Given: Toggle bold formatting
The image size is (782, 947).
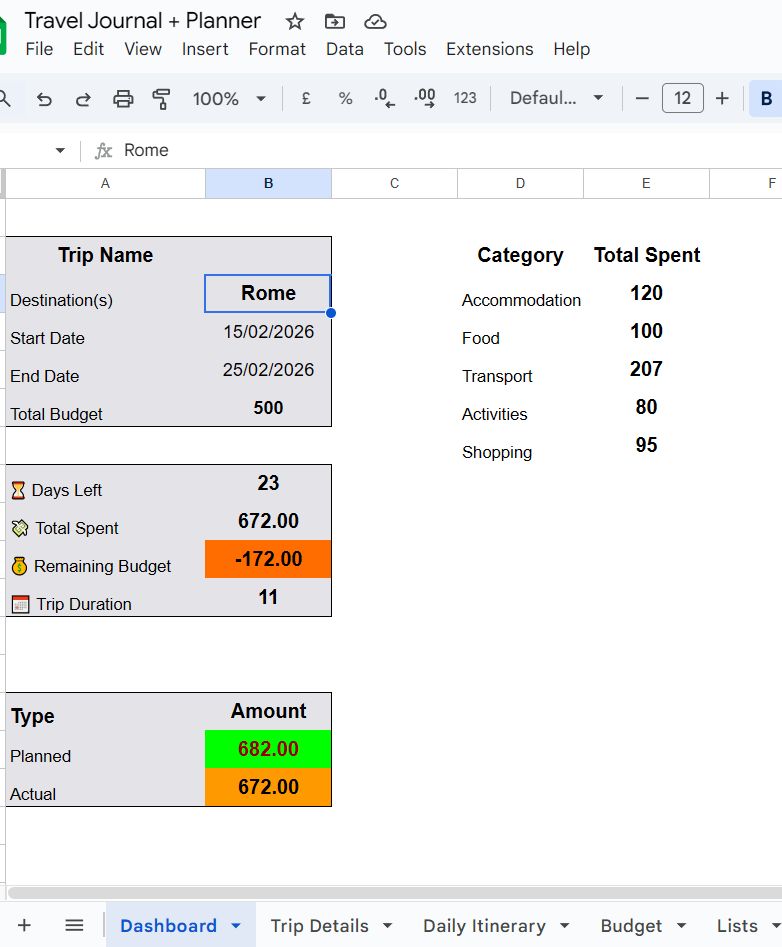Looking at the screenshot, I should (766, 98).
